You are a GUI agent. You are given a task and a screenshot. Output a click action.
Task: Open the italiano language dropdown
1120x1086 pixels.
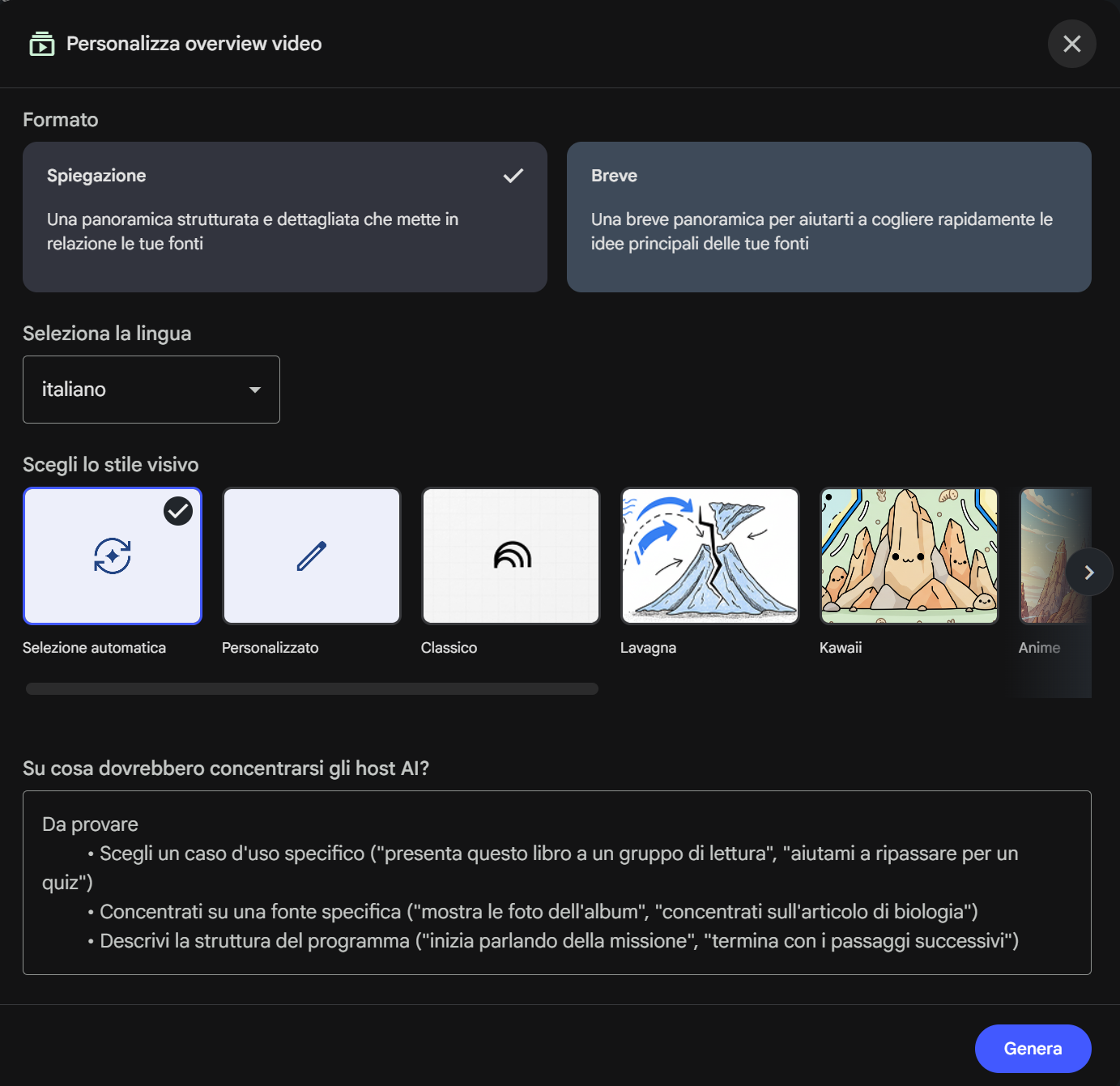pos(151,390)
